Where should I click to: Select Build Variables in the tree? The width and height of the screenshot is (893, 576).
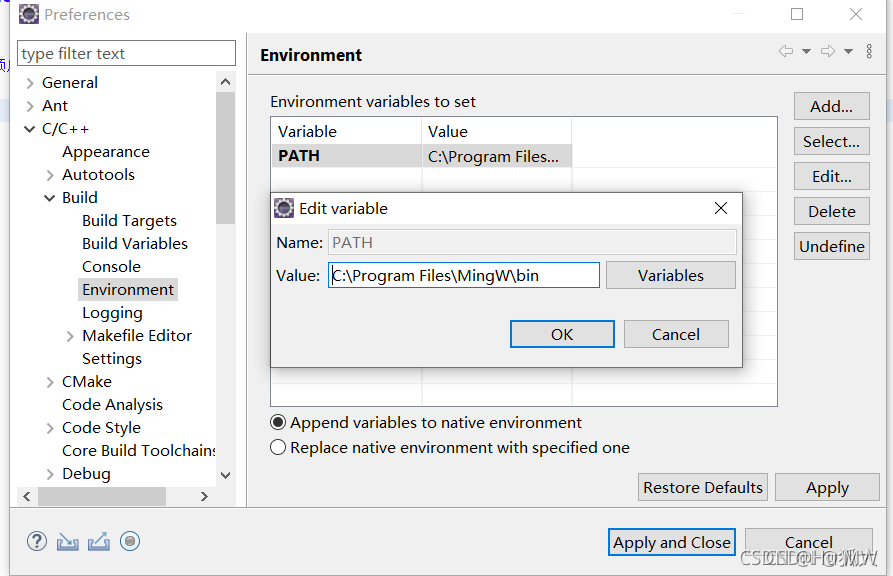click(135, 243)
